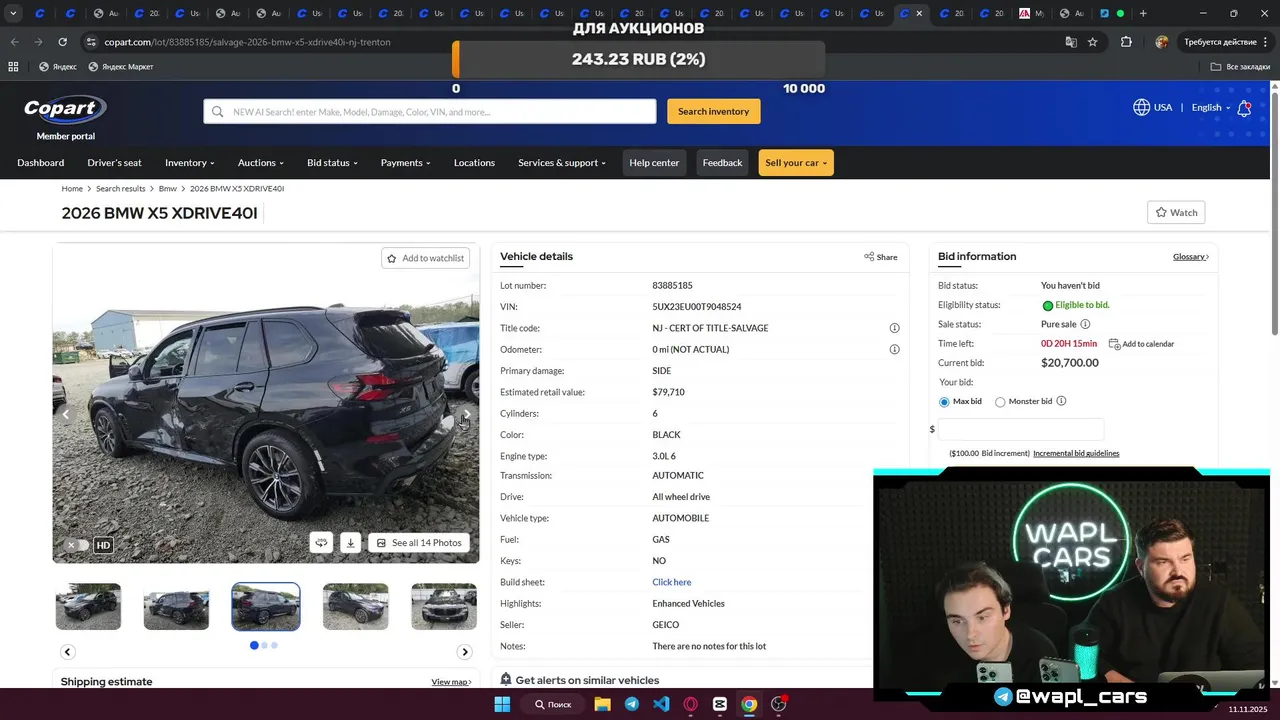The width and height of the screenshot is (1280, 720).
Task: Open Windows Start menu
Action: click(502, 704)
